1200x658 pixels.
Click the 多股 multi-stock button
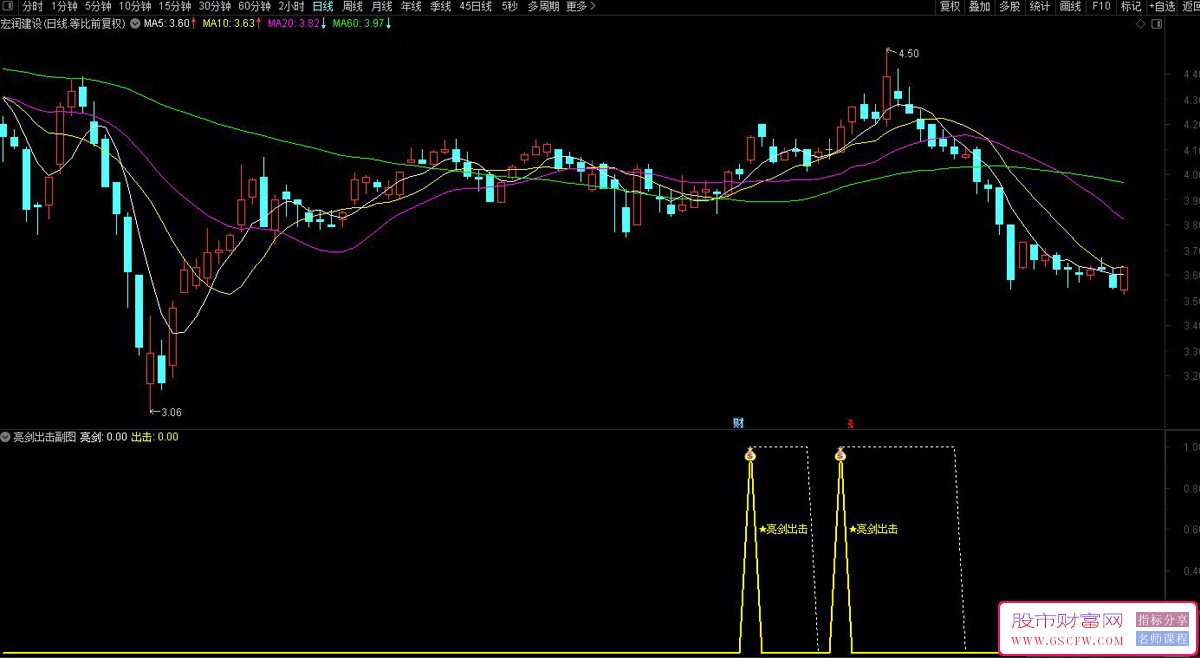click(1010, 6)
